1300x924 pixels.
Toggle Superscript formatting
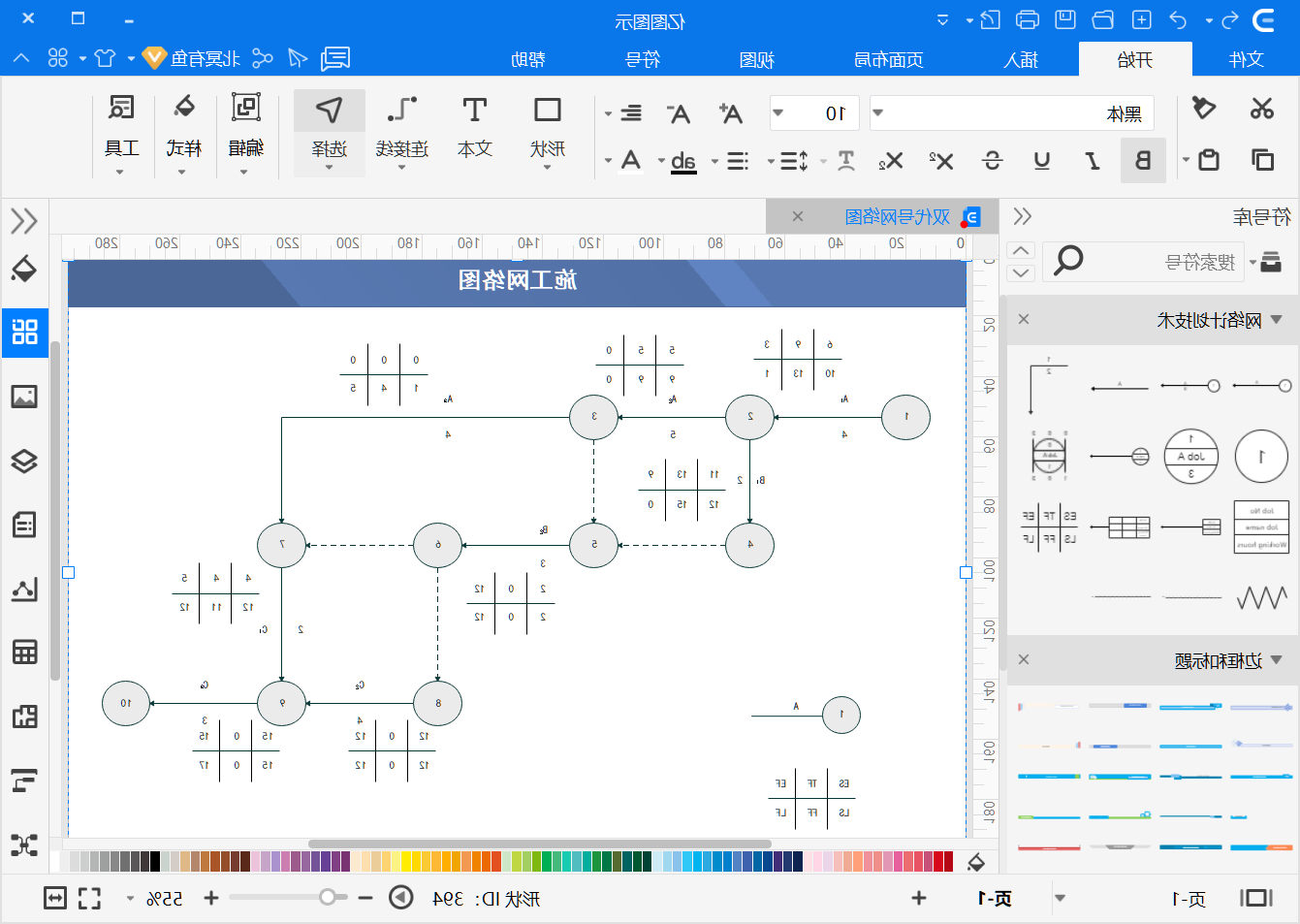pos(941,160)
